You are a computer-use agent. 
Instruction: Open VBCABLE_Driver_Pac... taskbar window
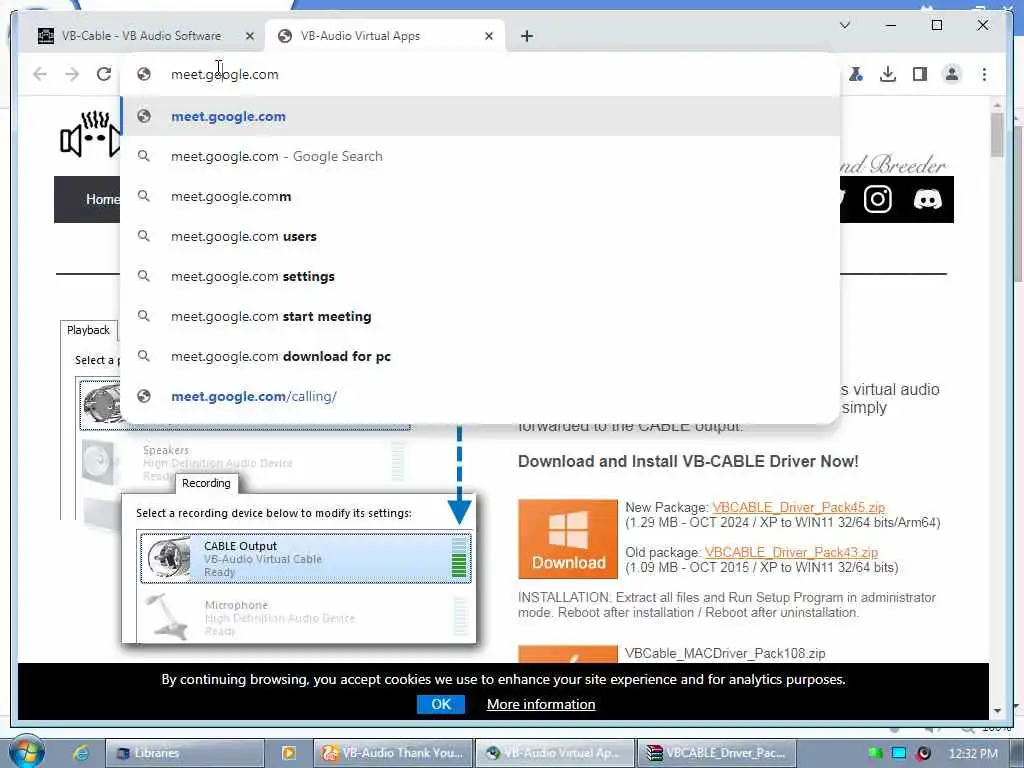pos(716,753)
